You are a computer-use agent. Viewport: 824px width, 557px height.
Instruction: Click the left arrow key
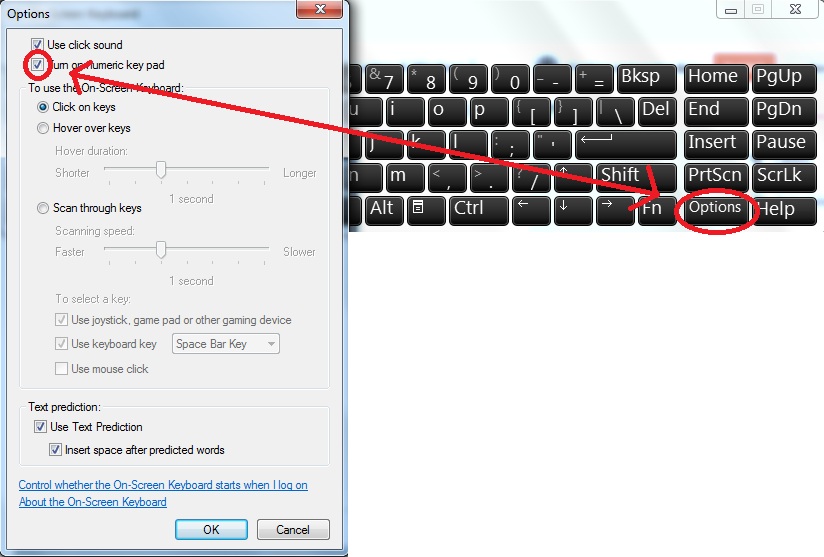(531, 210)
